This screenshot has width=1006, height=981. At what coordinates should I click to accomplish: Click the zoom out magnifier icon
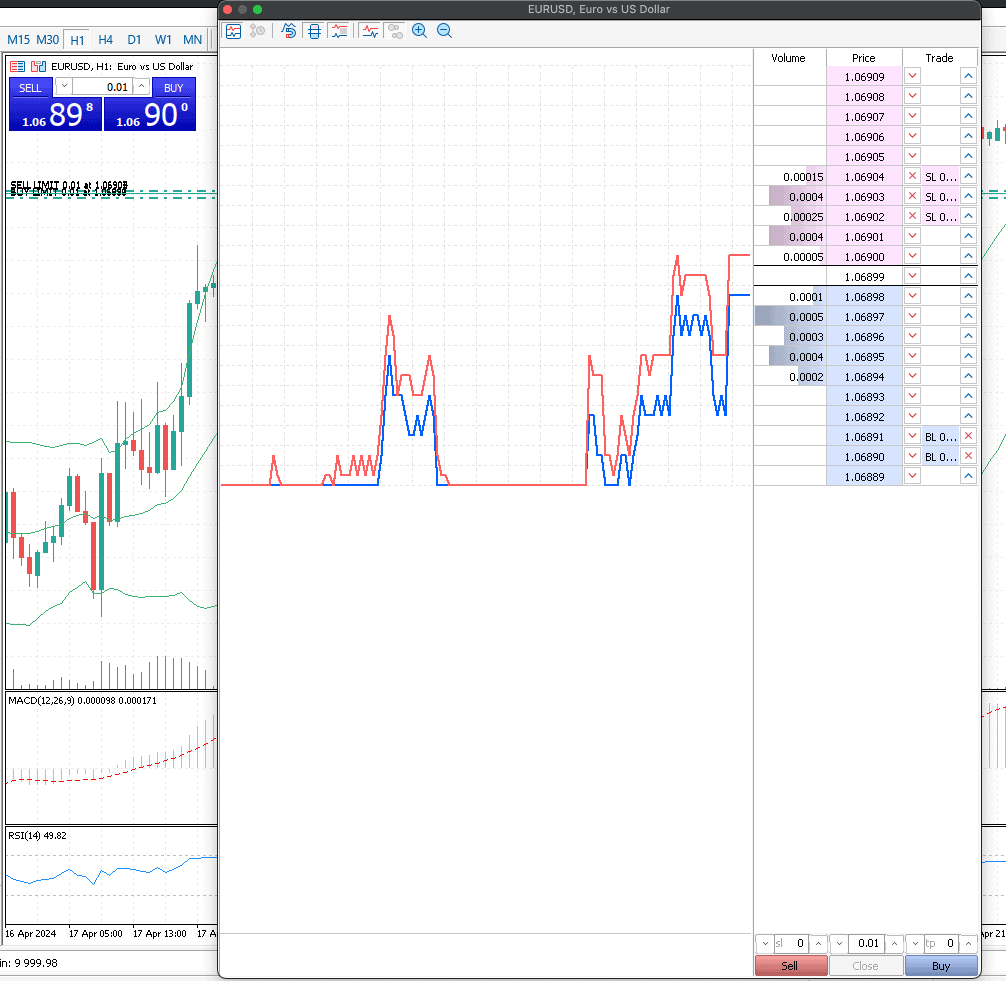point(444,31)
